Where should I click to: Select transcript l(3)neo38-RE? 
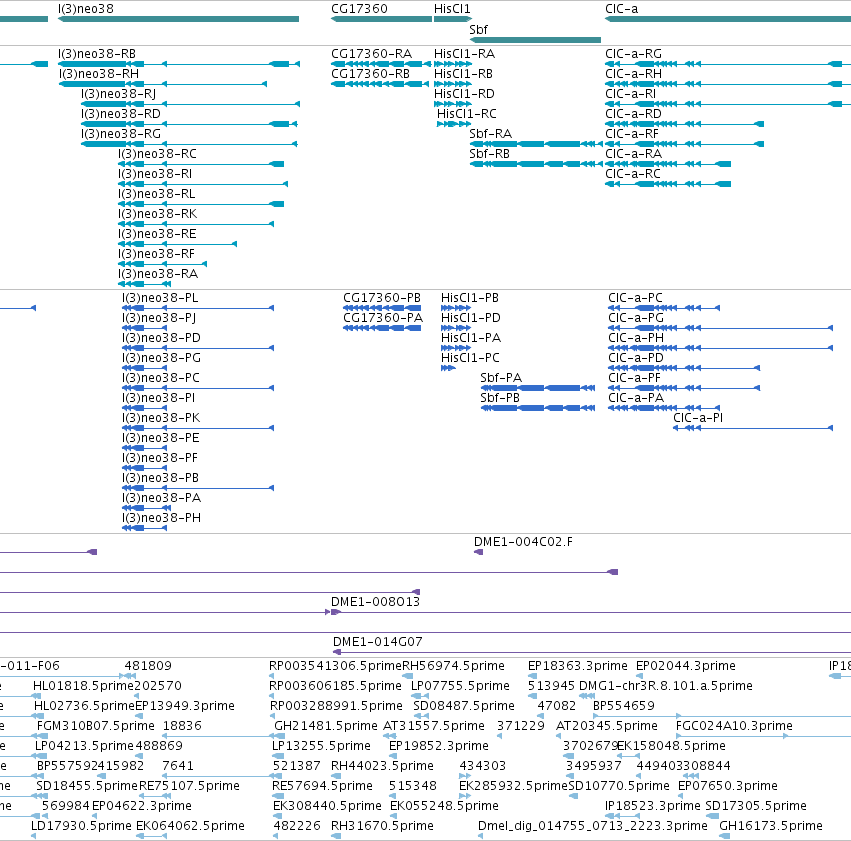coord(157,234)
